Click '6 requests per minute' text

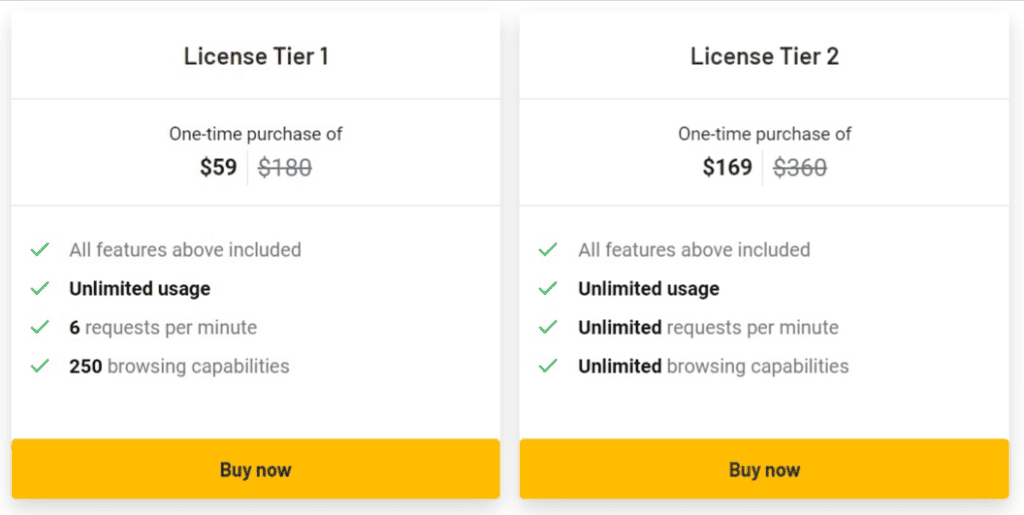(x=163, y=327)
